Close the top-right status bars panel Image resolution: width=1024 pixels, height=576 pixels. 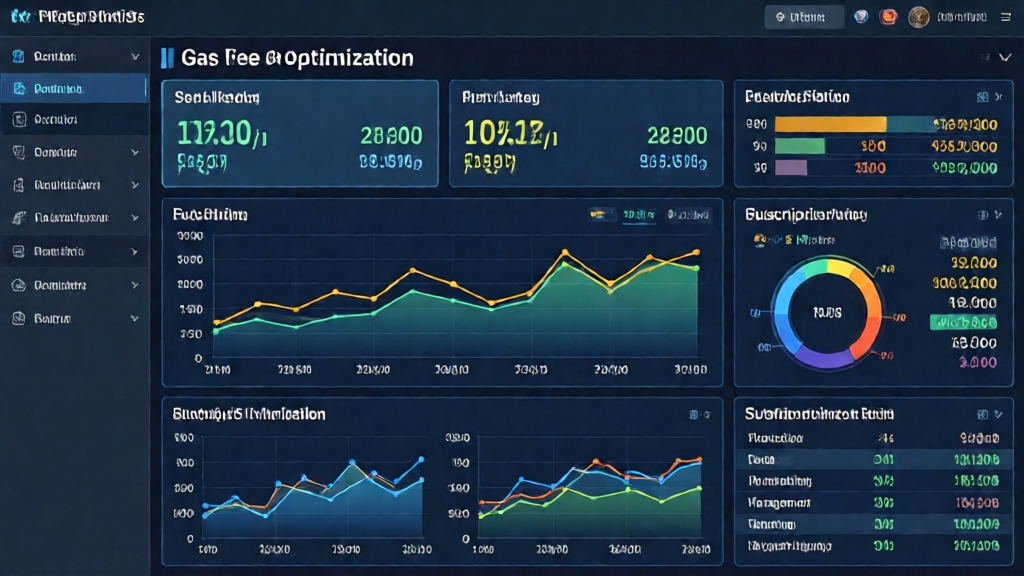999,97
